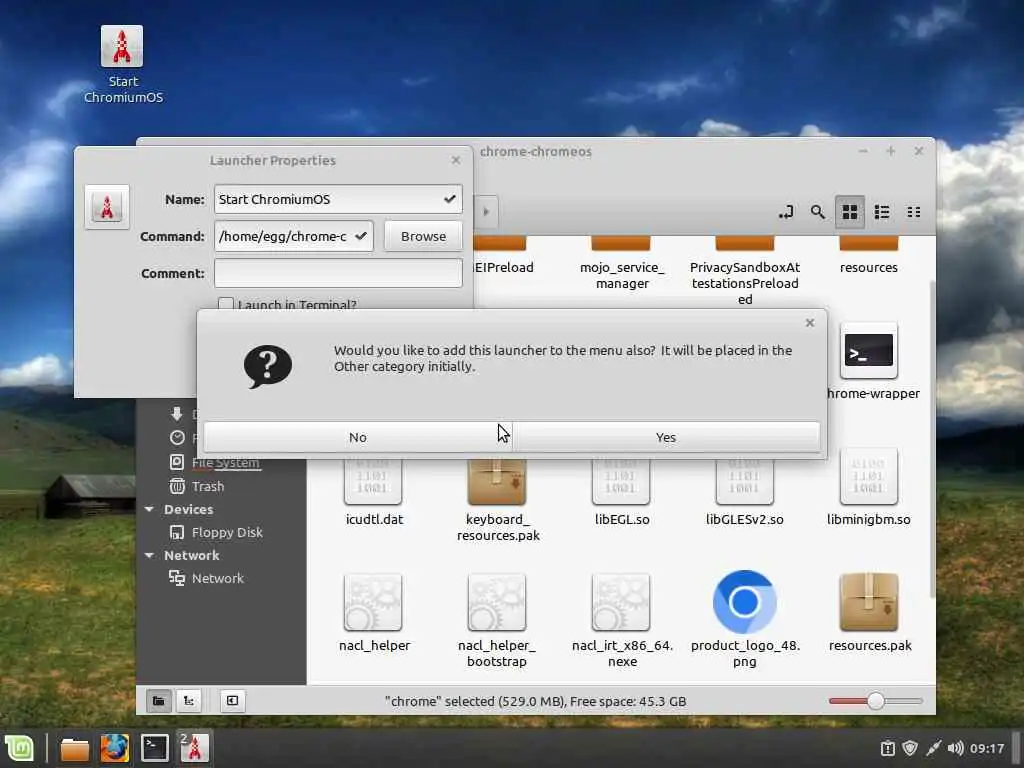Viewport: 1024px width, 768px height.
Task: Select the chrome-wrapper script file
Action: point(869,362)
